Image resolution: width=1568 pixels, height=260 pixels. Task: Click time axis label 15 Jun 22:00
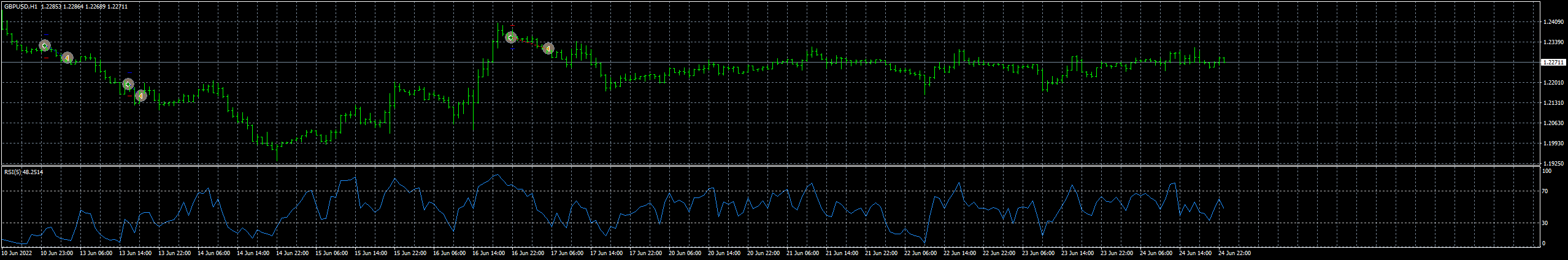coord(410,253)
